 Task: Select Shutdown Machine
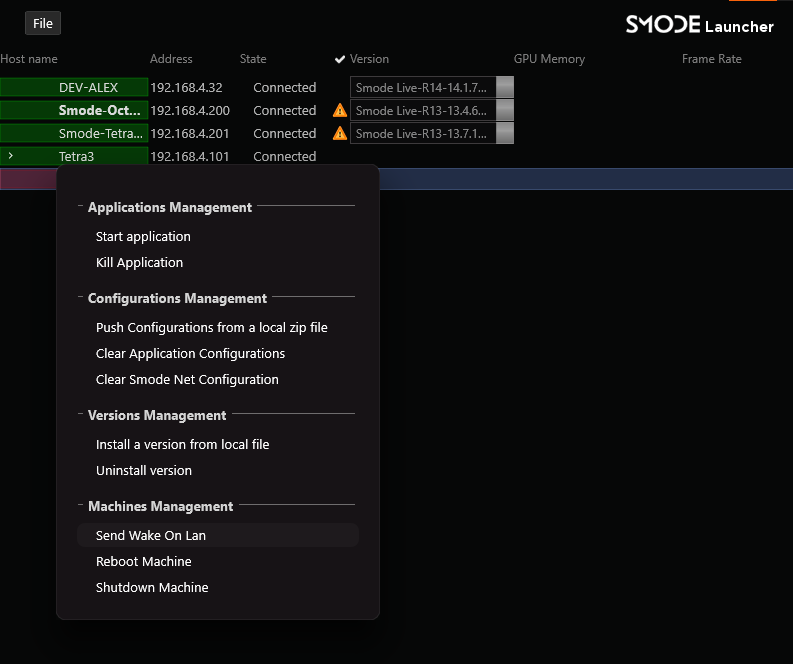coord(152,588)
